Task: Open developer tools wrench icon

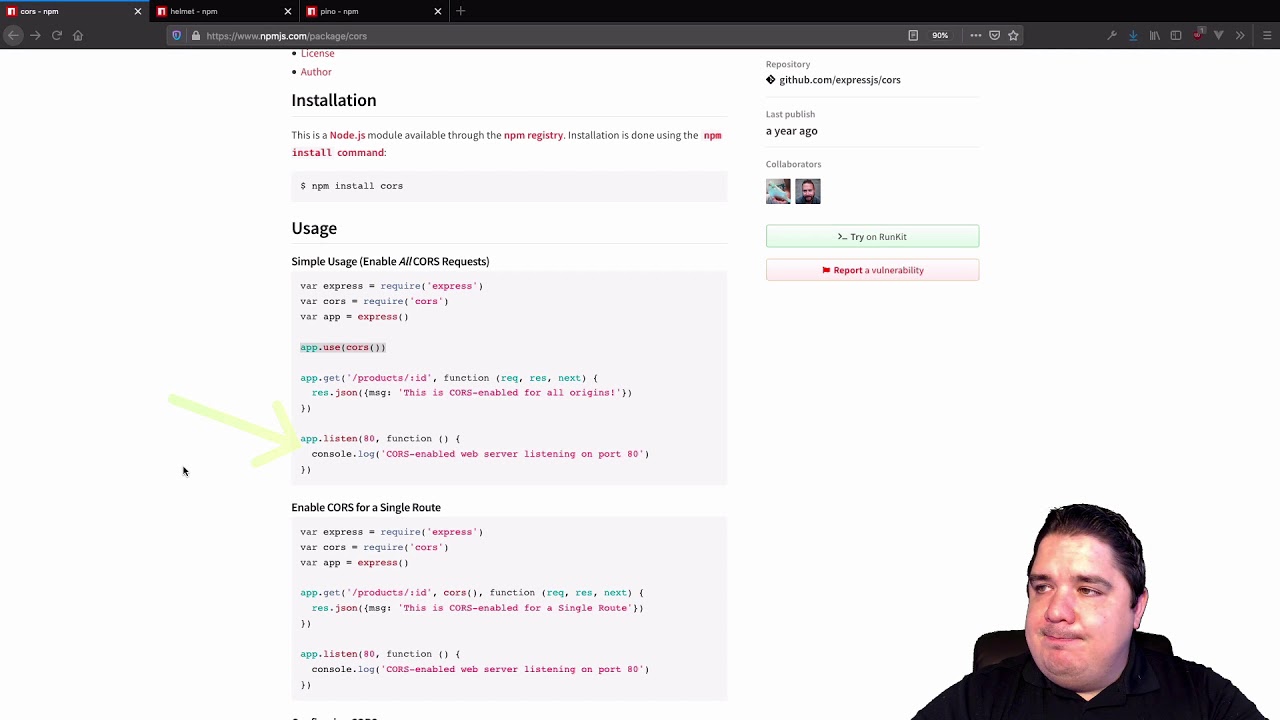Action: [x=1112, y=35]
